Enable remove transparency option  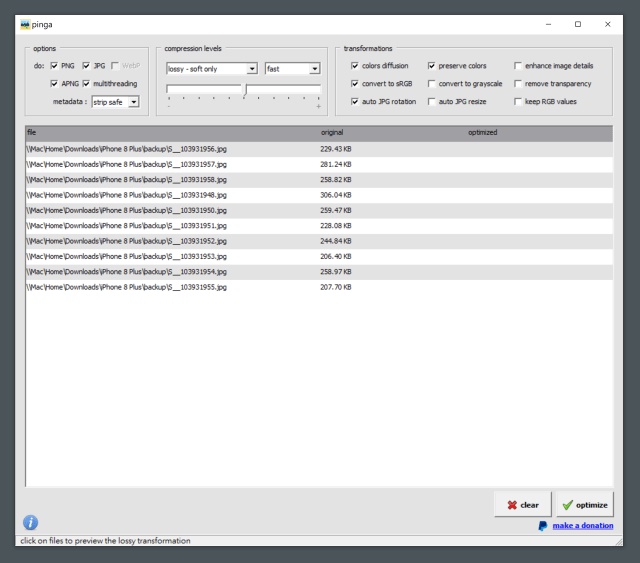518,84
